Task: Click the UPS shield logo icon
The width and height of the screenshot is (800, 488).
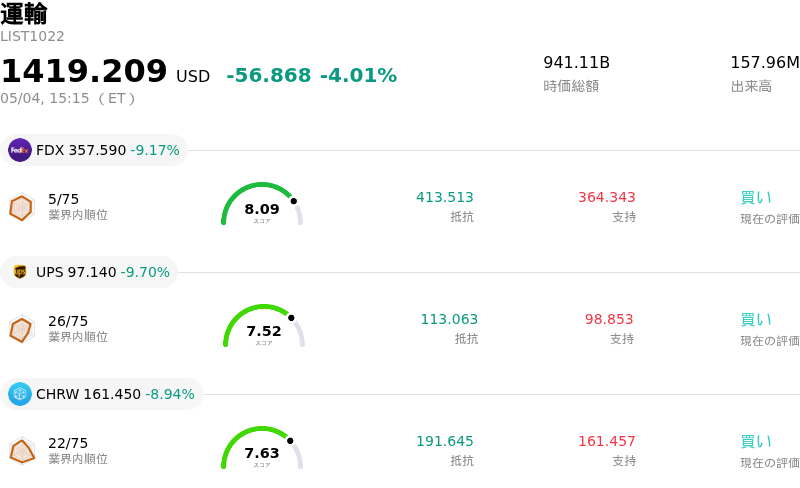Action: [x=20, y=272]
